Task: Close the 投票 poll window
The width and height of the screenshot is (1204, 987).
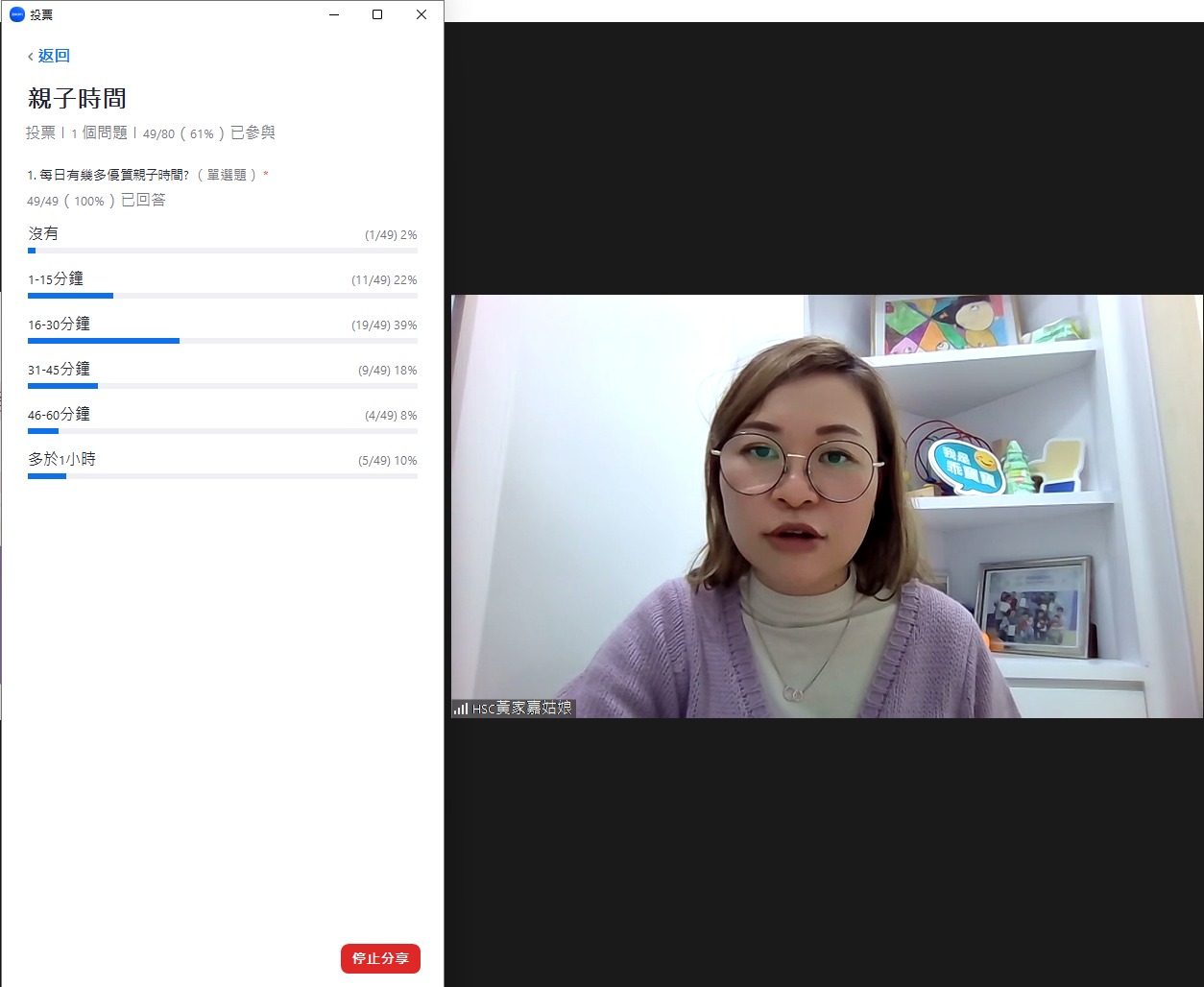Action: (421, 14)
